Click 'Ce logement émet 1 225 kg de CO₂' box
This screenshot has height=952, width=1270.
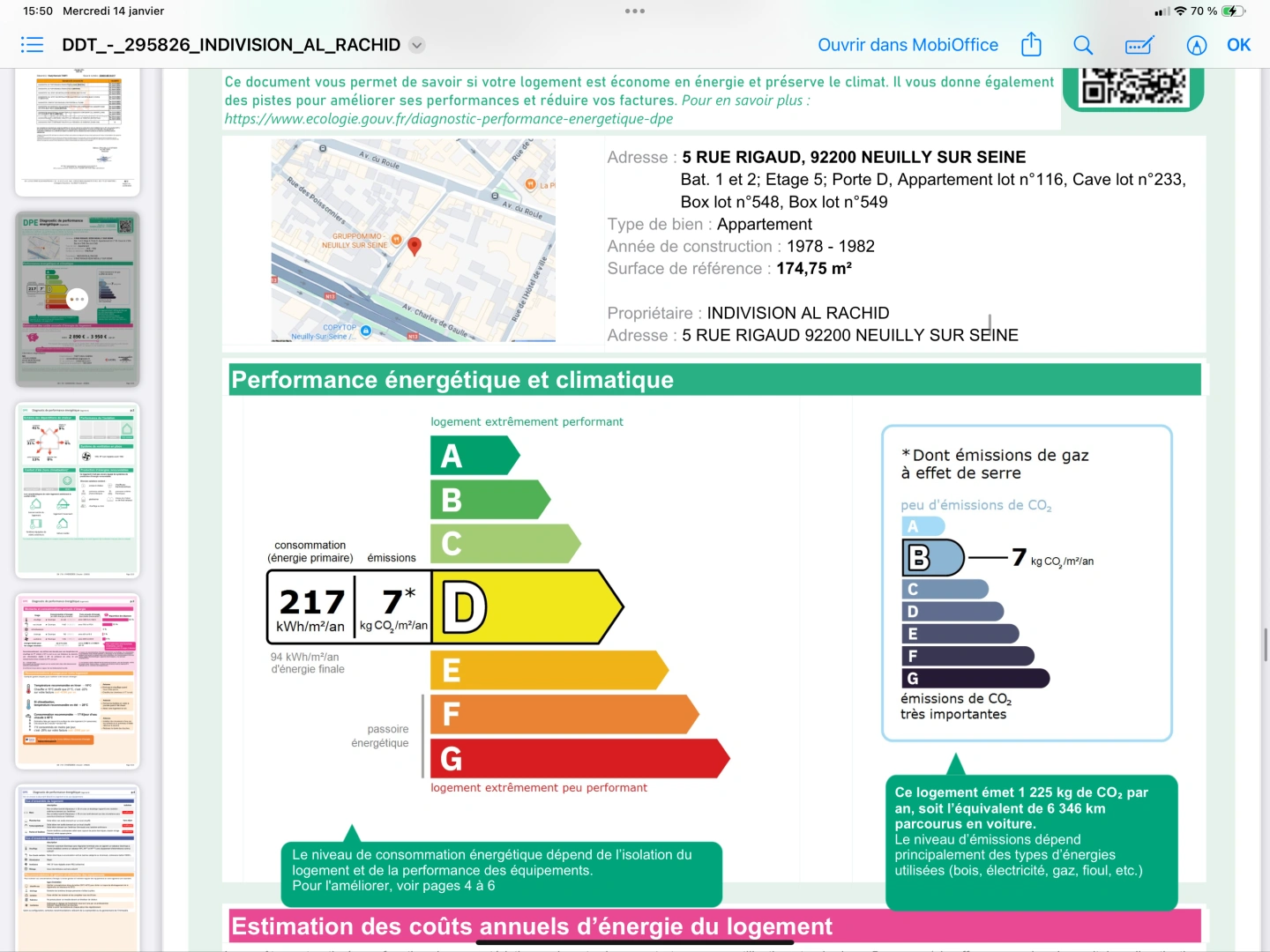click(1031, 842)
